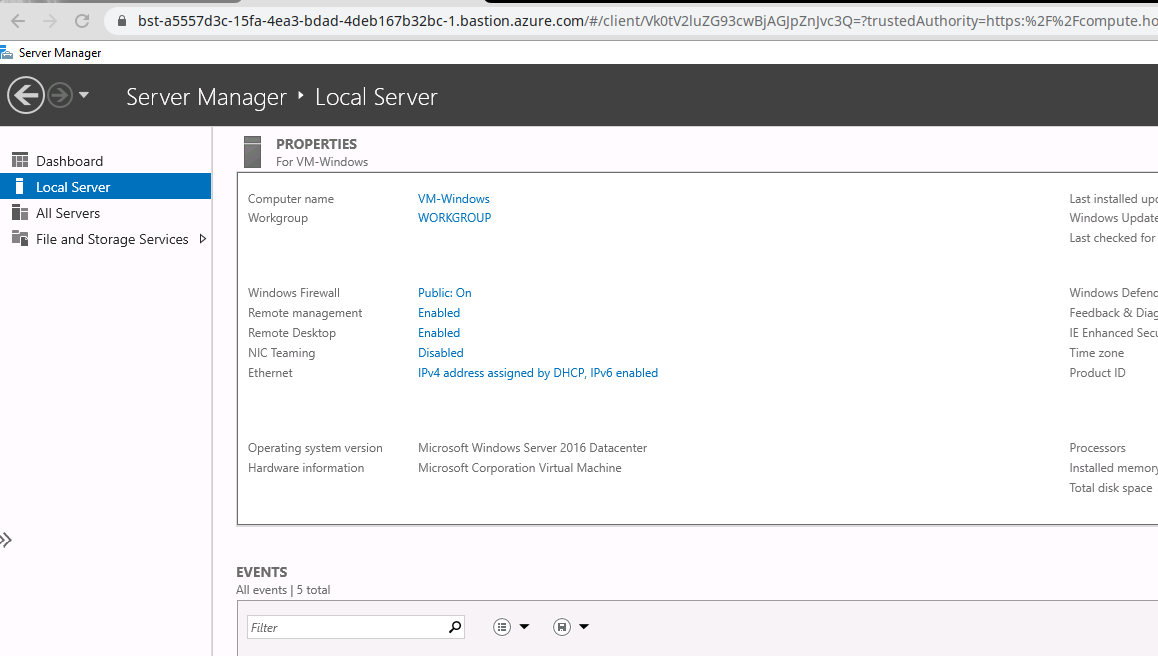Expand the collapsed navigation pane chevron

click(x=6, y=540)
